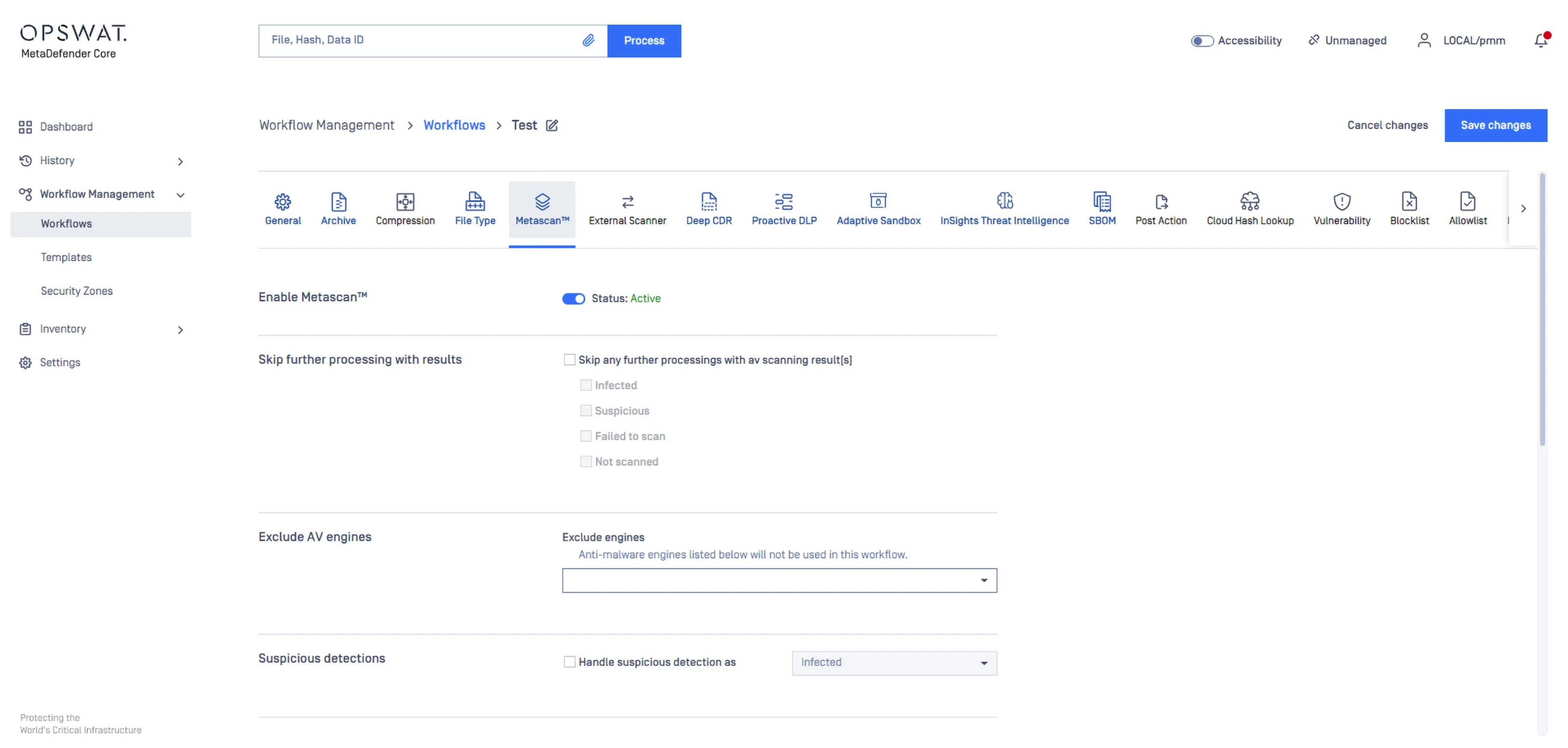The width and height of the screenshot is (1568, 748).
Task: Disable the Enable Metascan toggle
Action: point(573,299)
